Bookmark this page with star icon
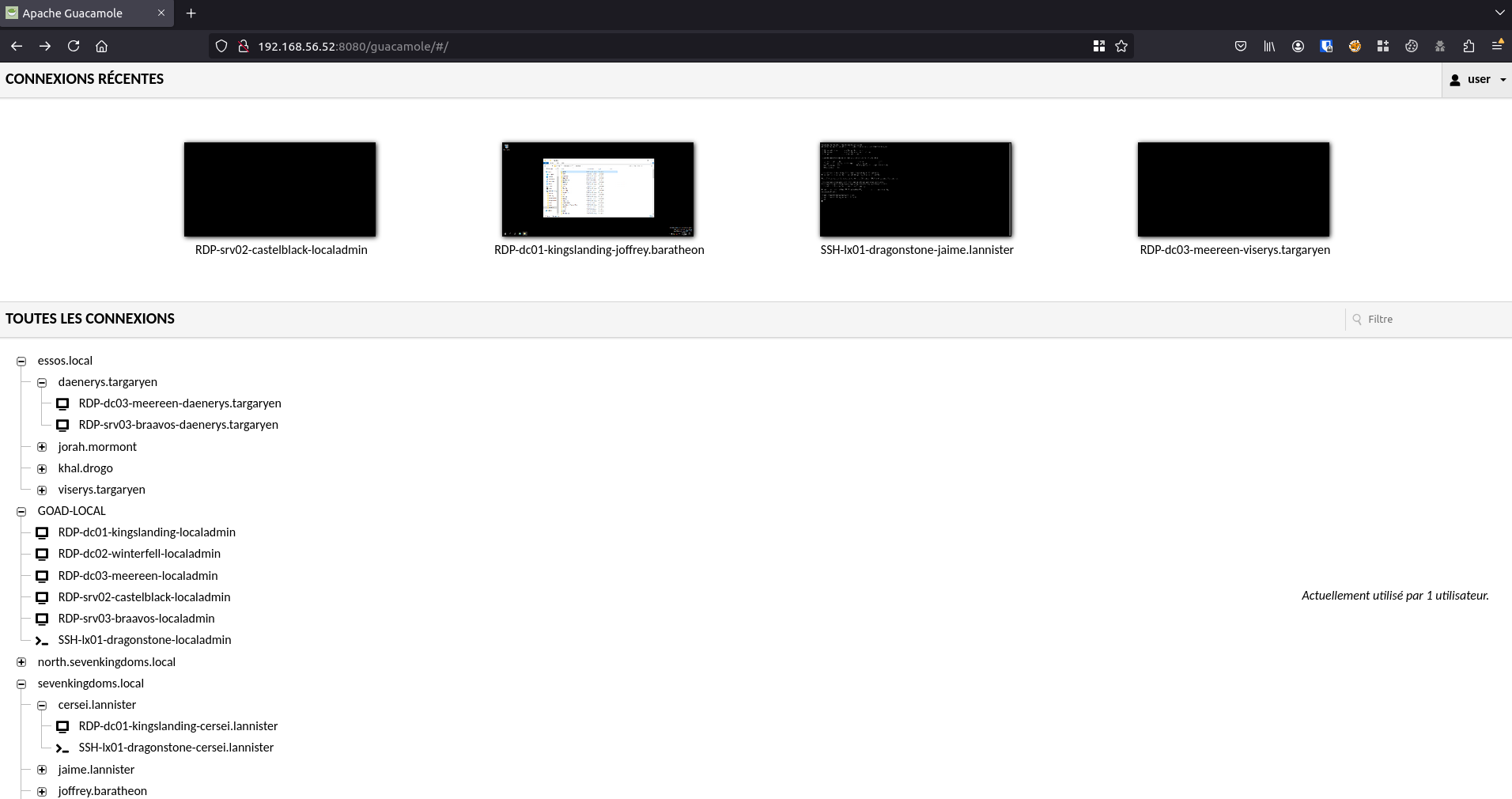The image size is (1512, 799). (x=1121, y=46)
